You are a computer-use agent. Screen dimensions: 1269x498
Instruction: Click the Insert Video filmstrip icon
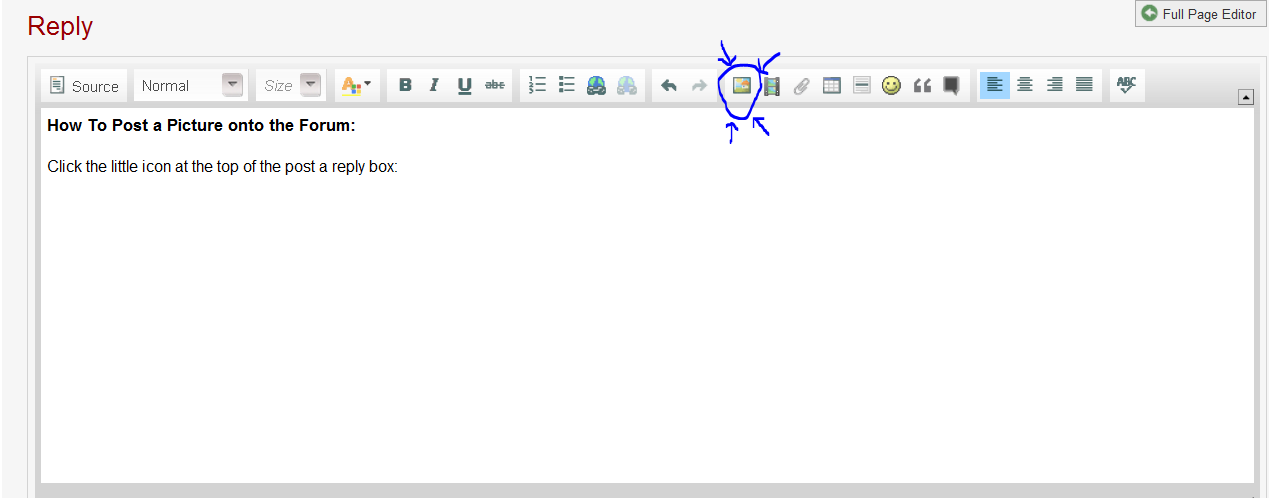click(x=771, y=86)
